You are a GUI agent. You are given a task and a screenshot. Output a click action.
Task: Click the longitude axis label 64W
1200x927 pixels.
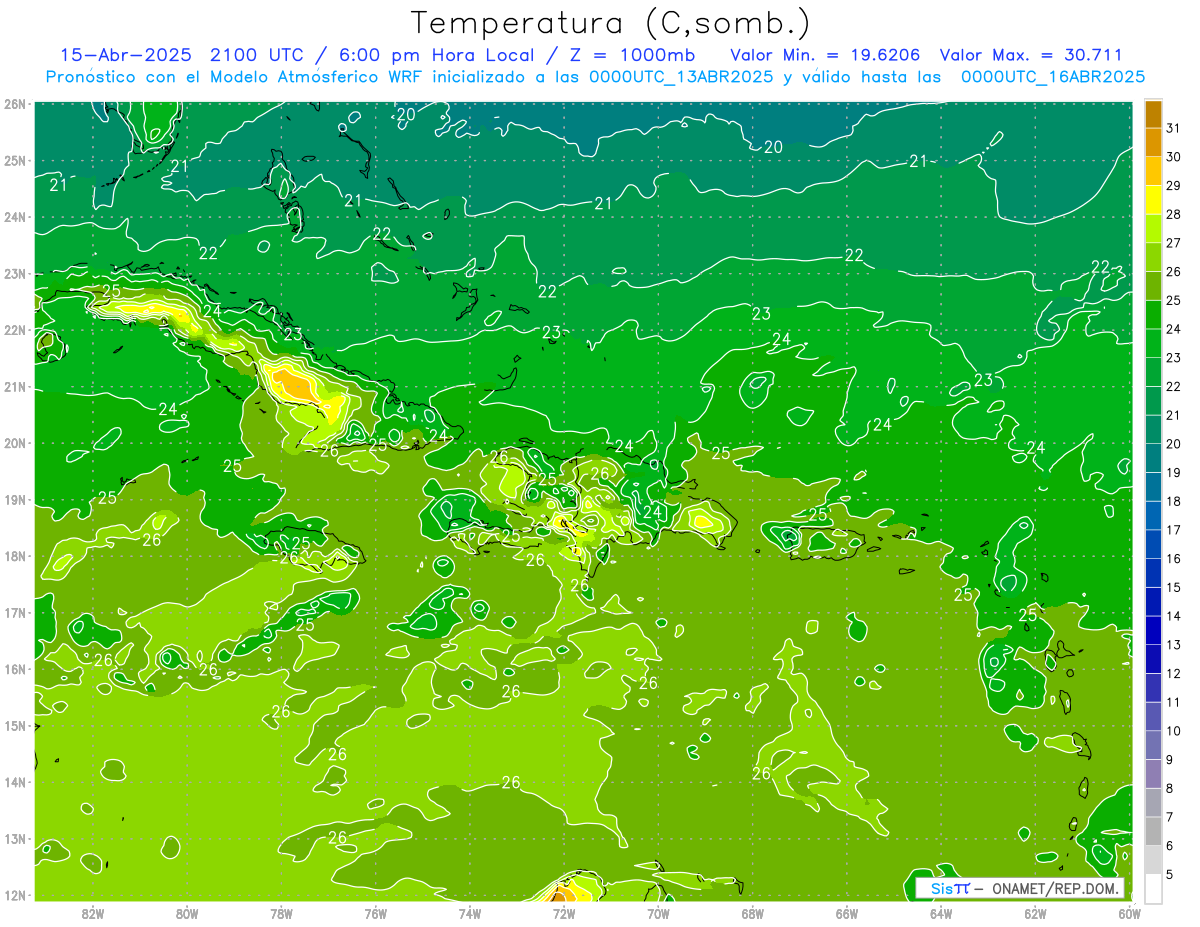click(x=941, y=913)
